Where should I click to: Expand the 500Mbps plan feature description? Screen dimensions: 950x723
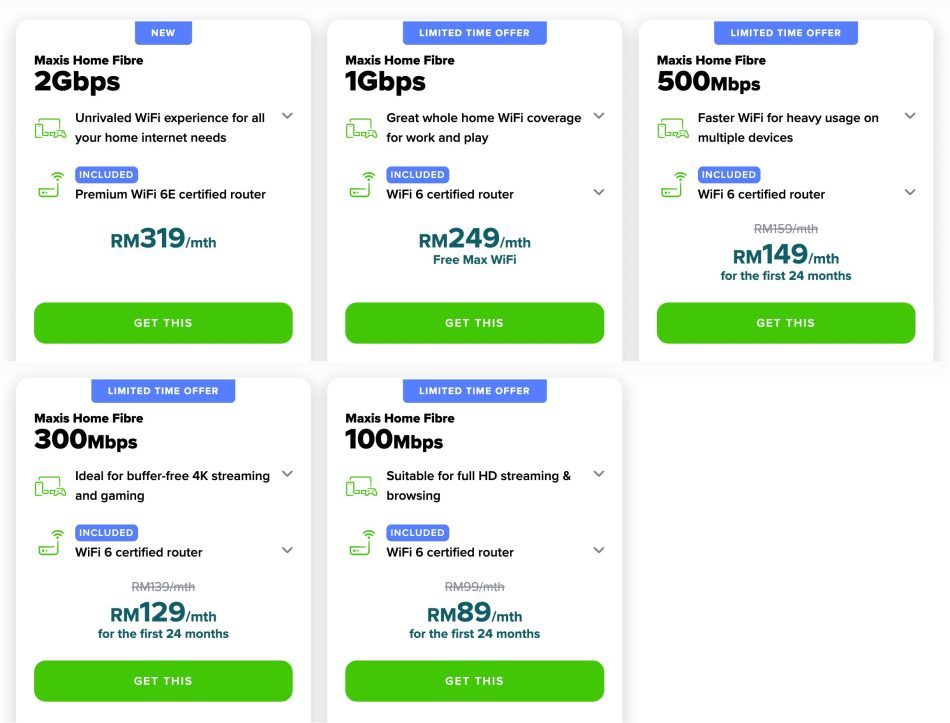pyautogui.click(x=909, y=115)
